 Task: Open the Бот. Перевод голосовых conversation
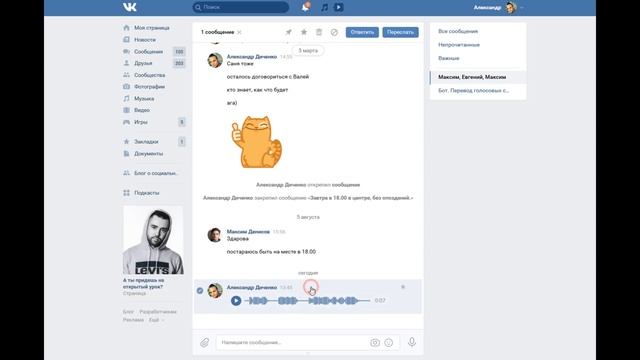[x=478, y=91]
